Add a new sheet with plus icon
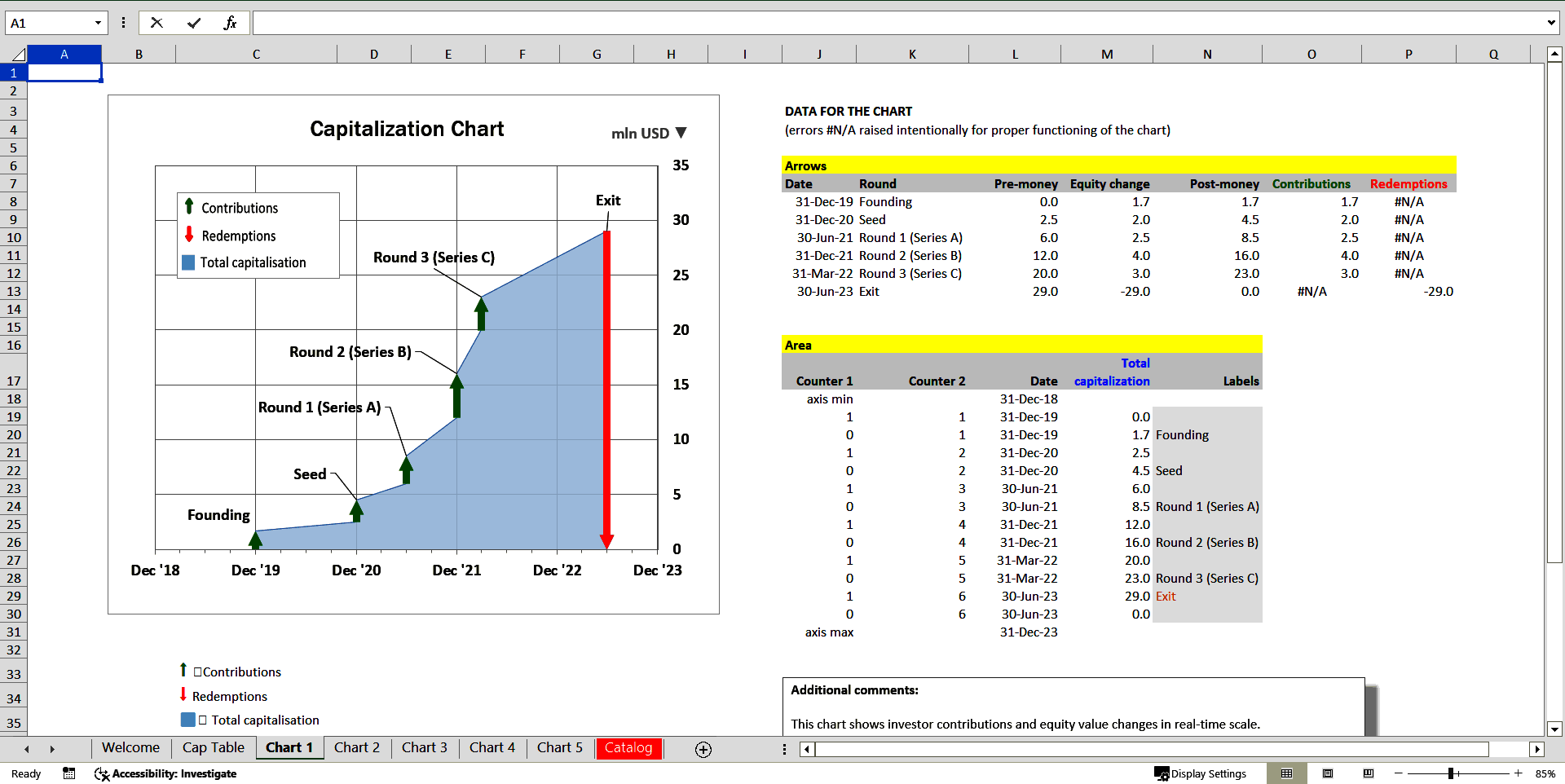The image size is (1565, 784). coord(703,749)
